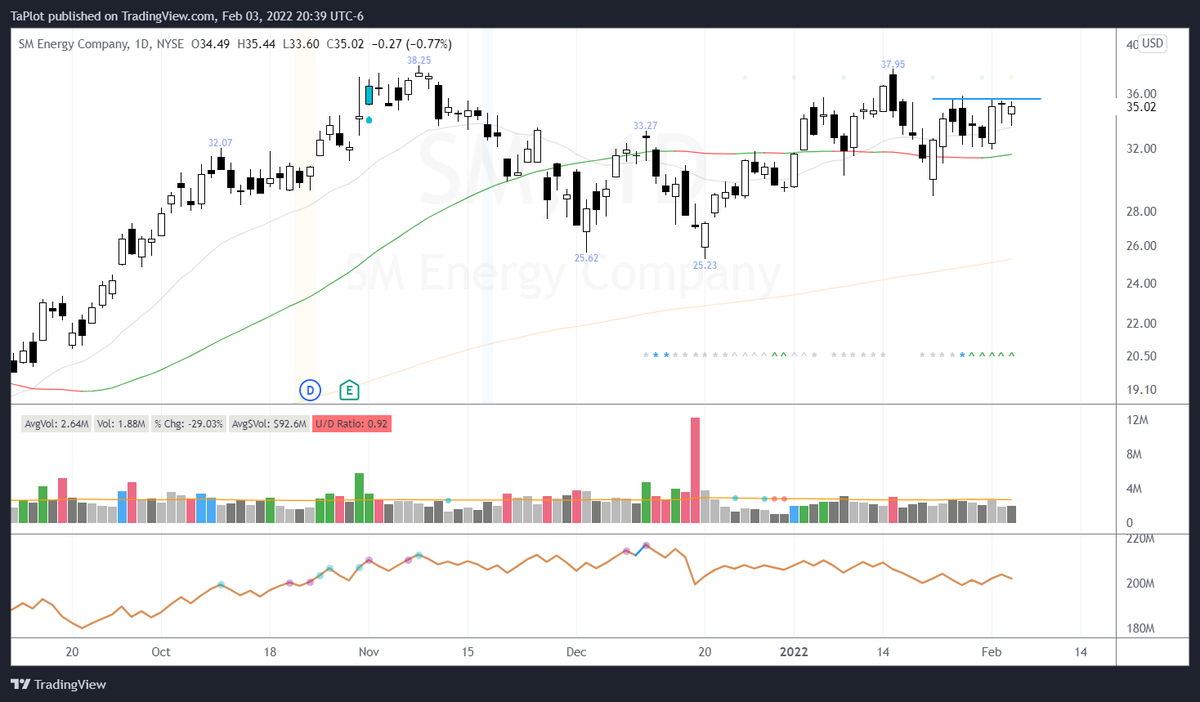Click the 2022 date label
This screenshot has height=702, width=1200.
795,651
